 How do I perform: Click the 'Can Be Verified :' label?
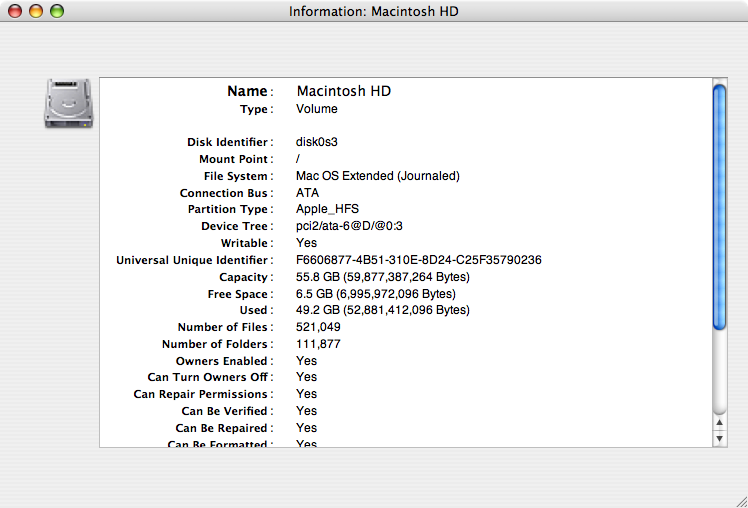(228, 411)
